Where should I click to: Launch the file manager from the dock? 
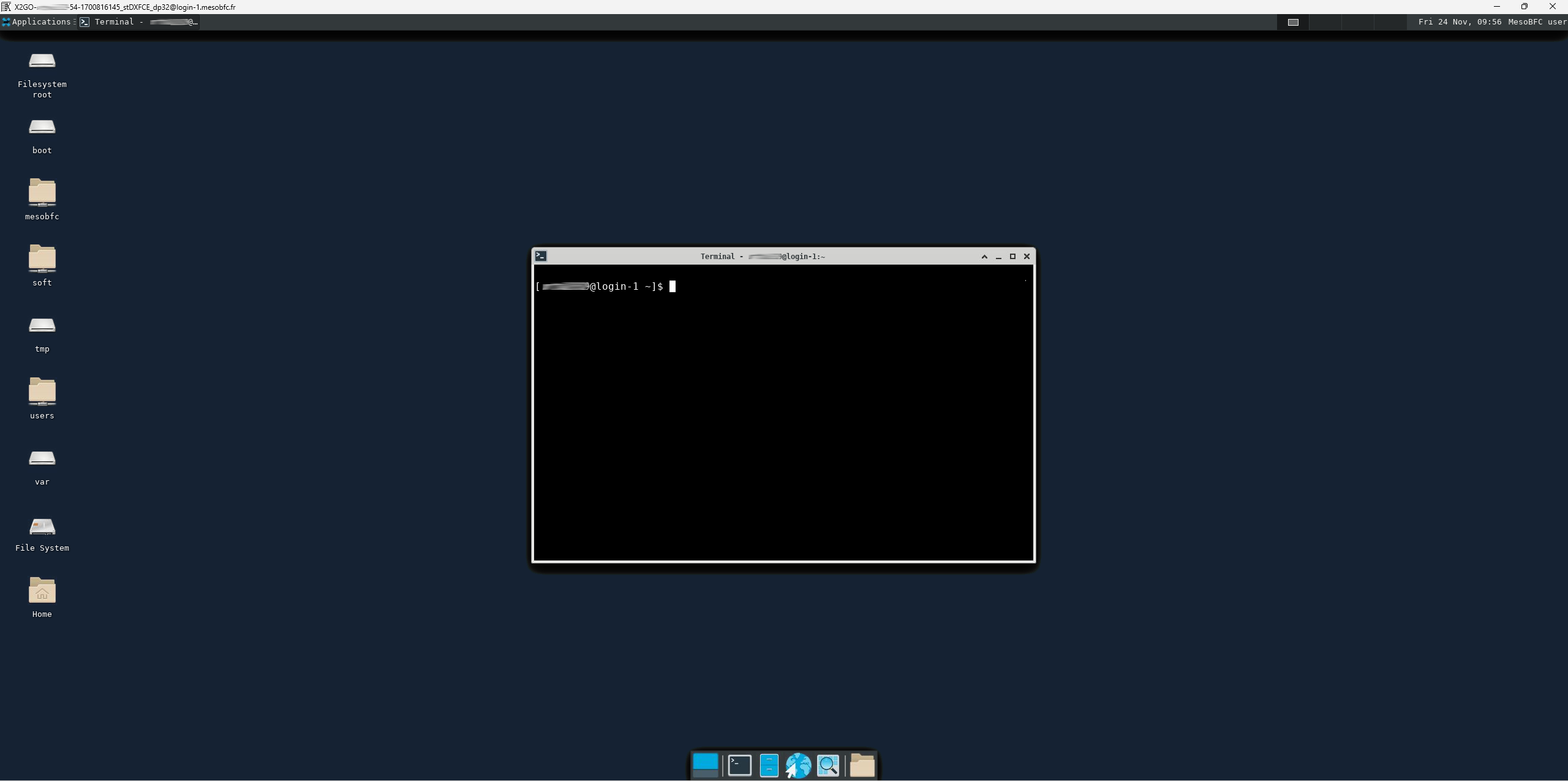[x=768, y=765]
